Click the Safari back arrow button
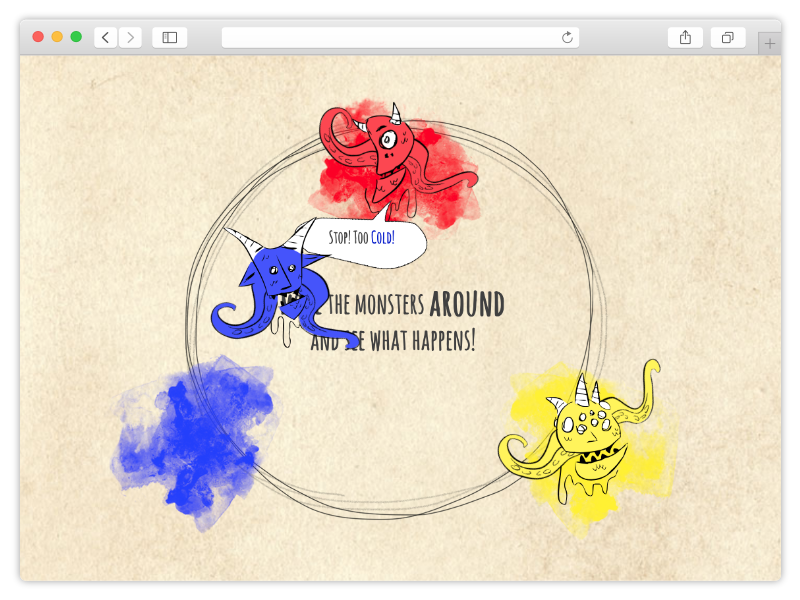The width and height of the screenshot is (800, 600). pyautogui.click(x=106, y=37)
